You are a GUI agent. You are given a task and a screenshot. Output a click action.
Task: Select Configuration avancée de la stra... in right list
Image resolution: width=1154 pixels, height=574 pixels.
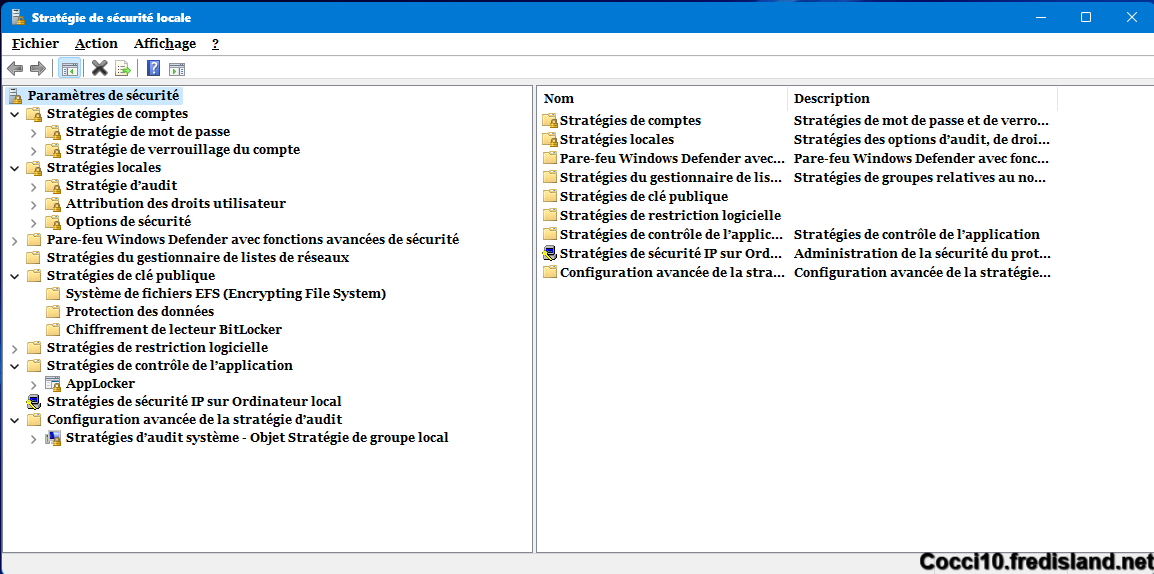[670, 273]
